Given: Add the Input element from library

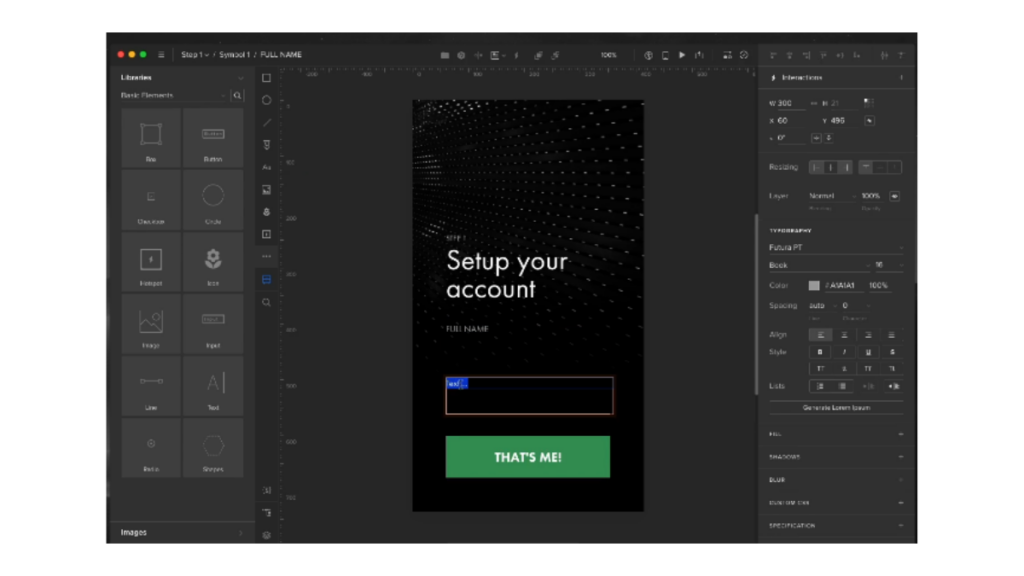Looking at the screenshot, I should tap(213, 324).
